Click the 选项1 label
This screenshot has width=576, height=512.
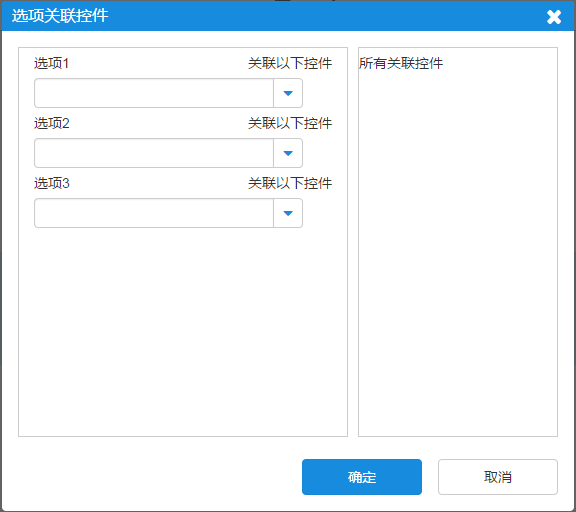[x=51, y=63]
